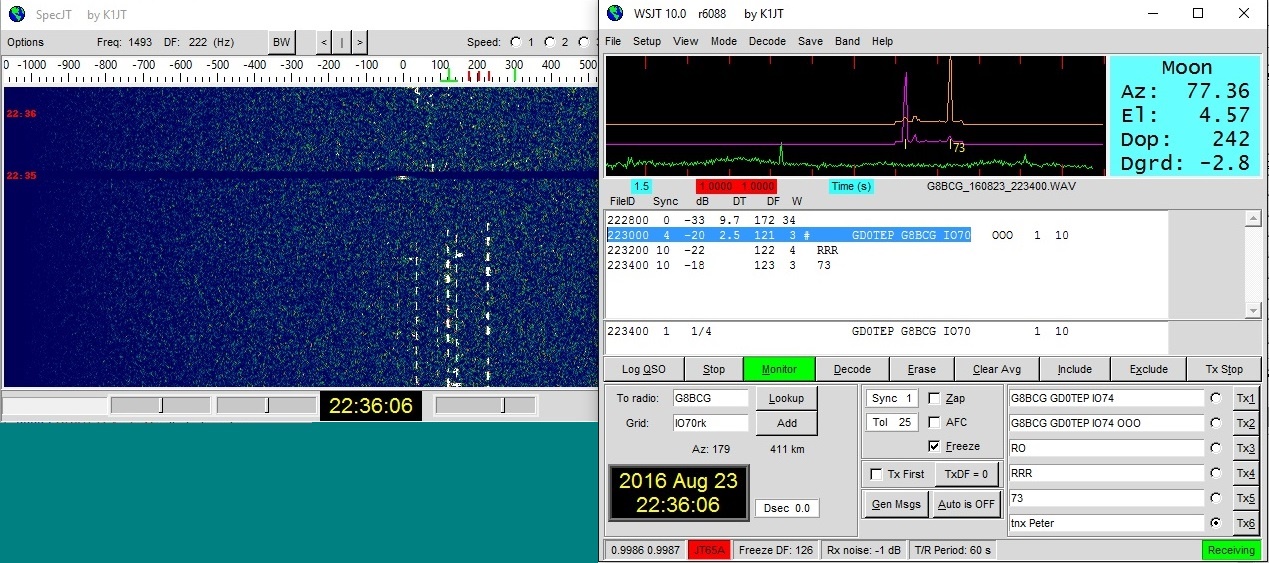Enable the Zap checkbox

[x=934, y=398]
